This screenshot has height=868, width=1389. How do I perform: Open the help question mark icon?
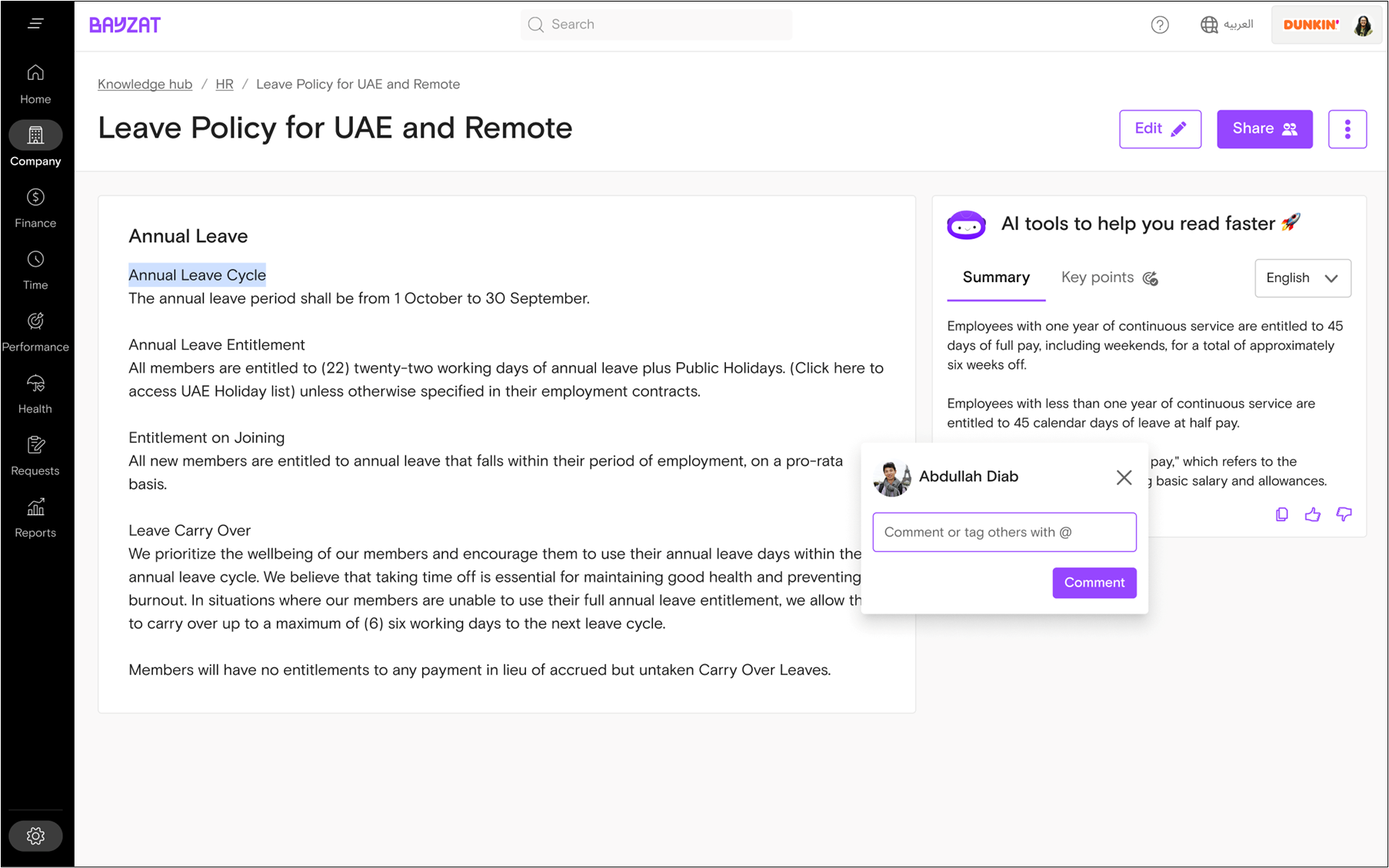tap(1159, 25)
